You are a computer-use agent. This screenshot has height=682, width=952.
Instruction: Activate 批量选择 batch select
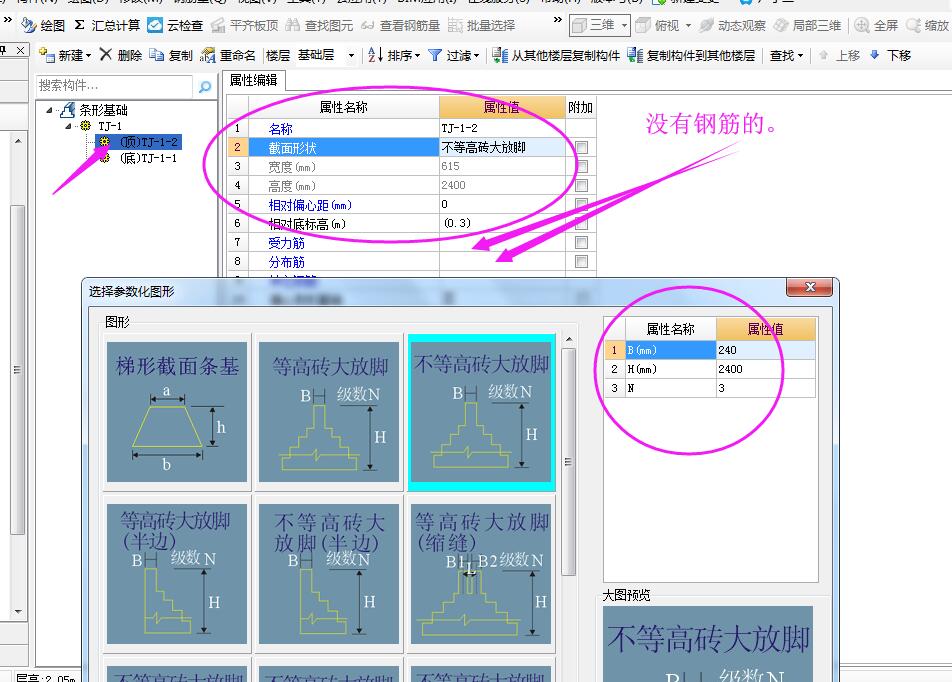(481, 26)
